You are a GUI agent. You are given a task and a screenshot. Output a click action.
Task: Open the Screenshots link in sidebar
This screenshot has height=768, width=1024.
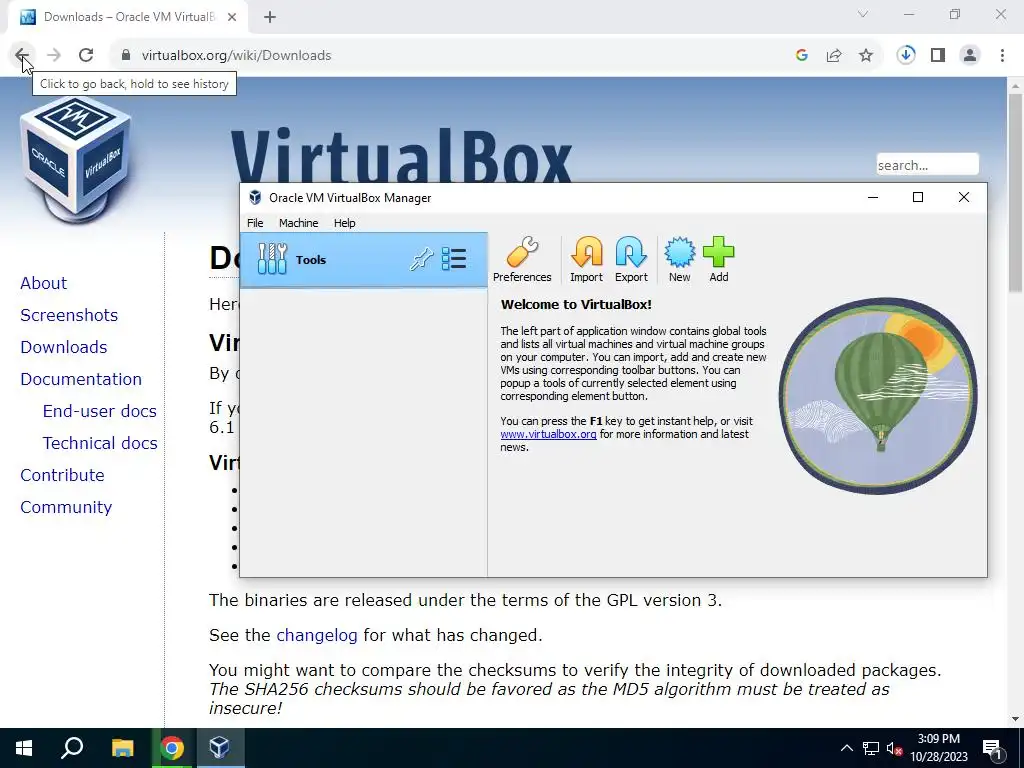(x=69, y=315)
